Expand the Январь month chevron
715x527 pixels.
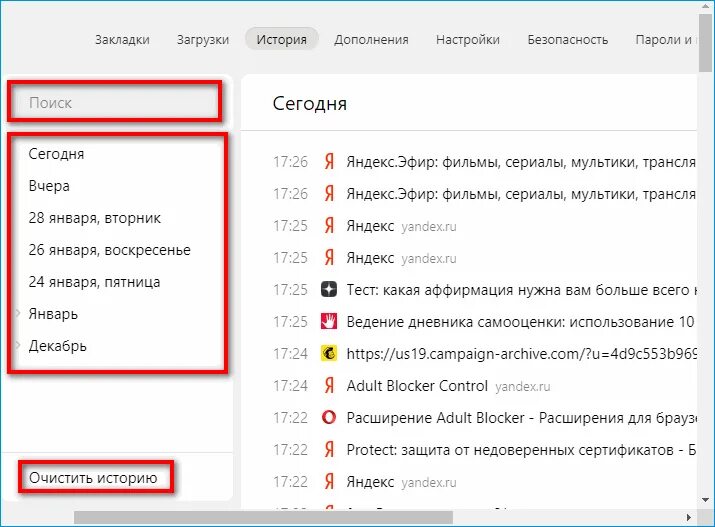pos(18,314)
